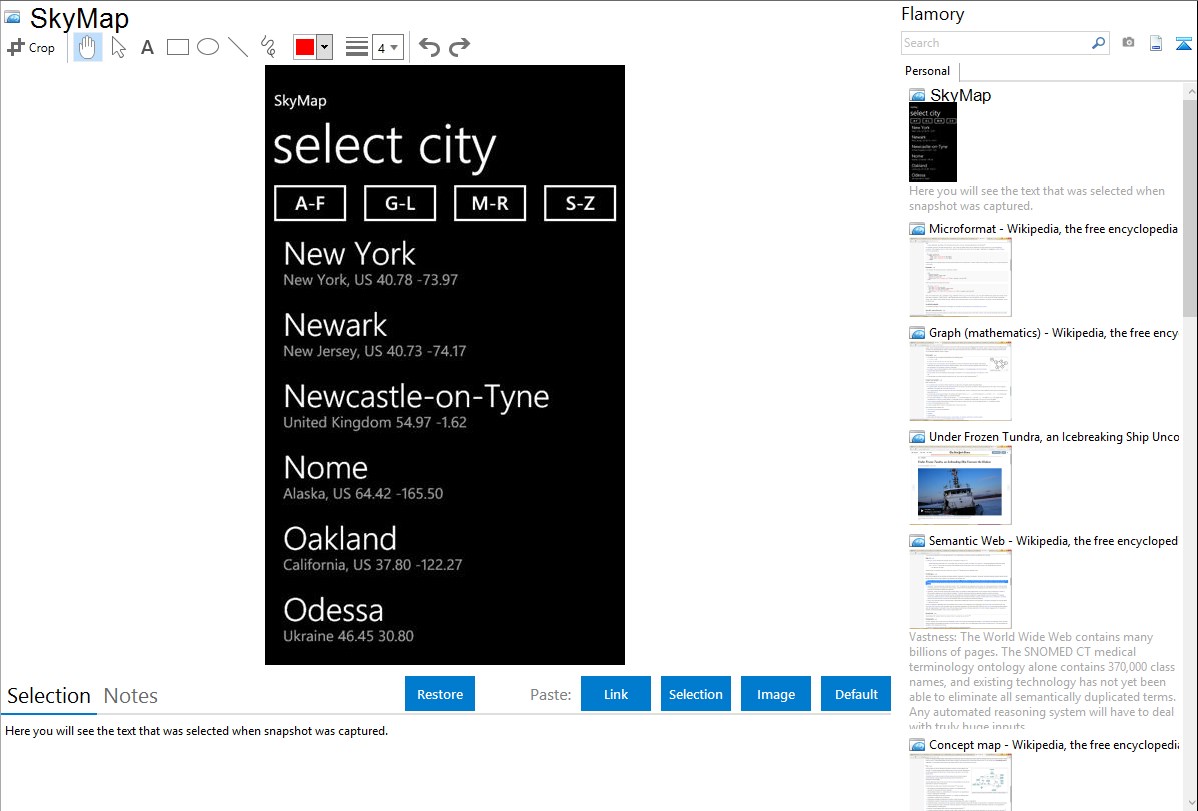Click into the Flamory search field
The width and height of the screenshot is (1198, 811).
click(995, 43)
